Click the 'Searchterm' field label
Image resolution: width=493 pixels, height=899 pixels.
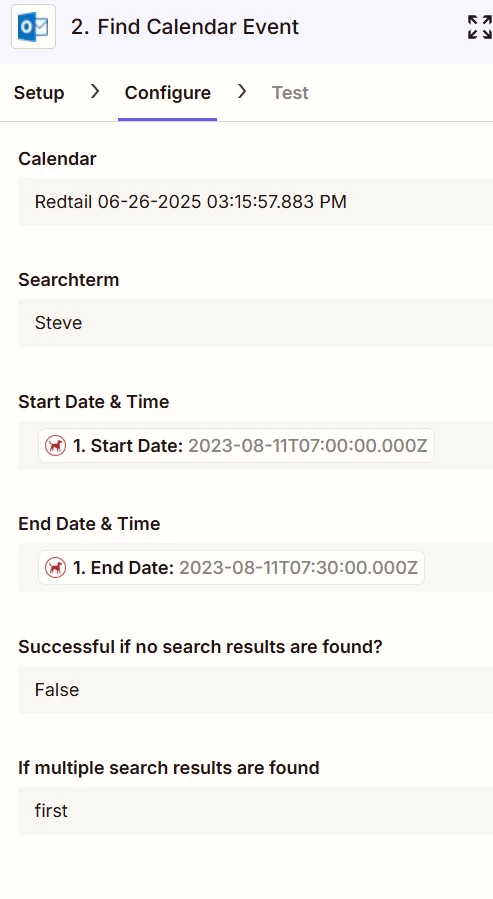click(69, 280)
